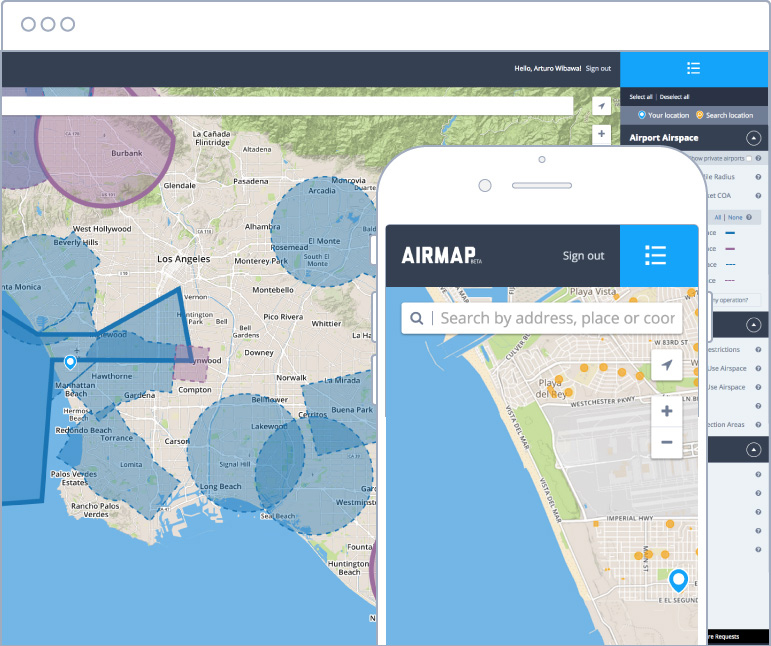Image resolution: width=771 pixels, height=646 pixels.
Task: Enable Show private airports checkbox
Action: [749, 158]
